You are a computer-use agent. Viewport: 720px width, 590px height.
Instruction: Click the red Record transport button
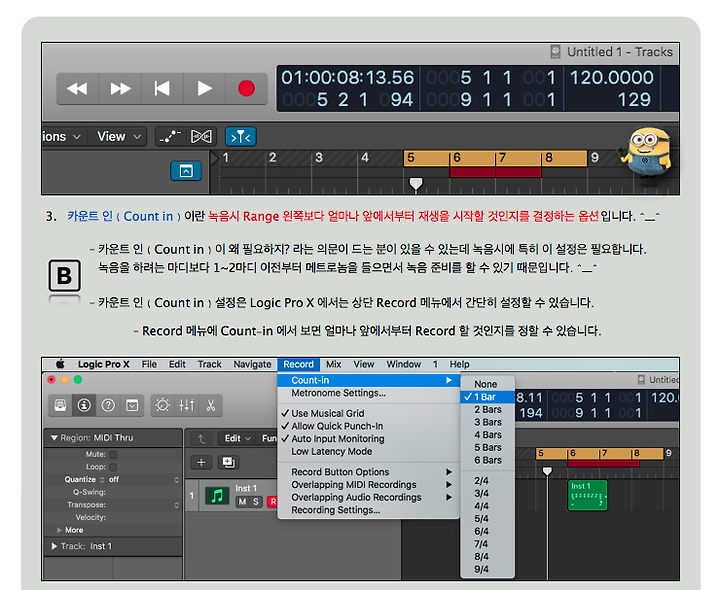247,88
